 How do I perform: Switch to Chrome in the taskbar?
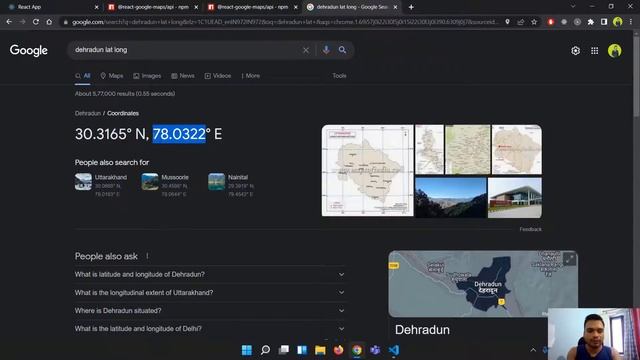(357, 350)
